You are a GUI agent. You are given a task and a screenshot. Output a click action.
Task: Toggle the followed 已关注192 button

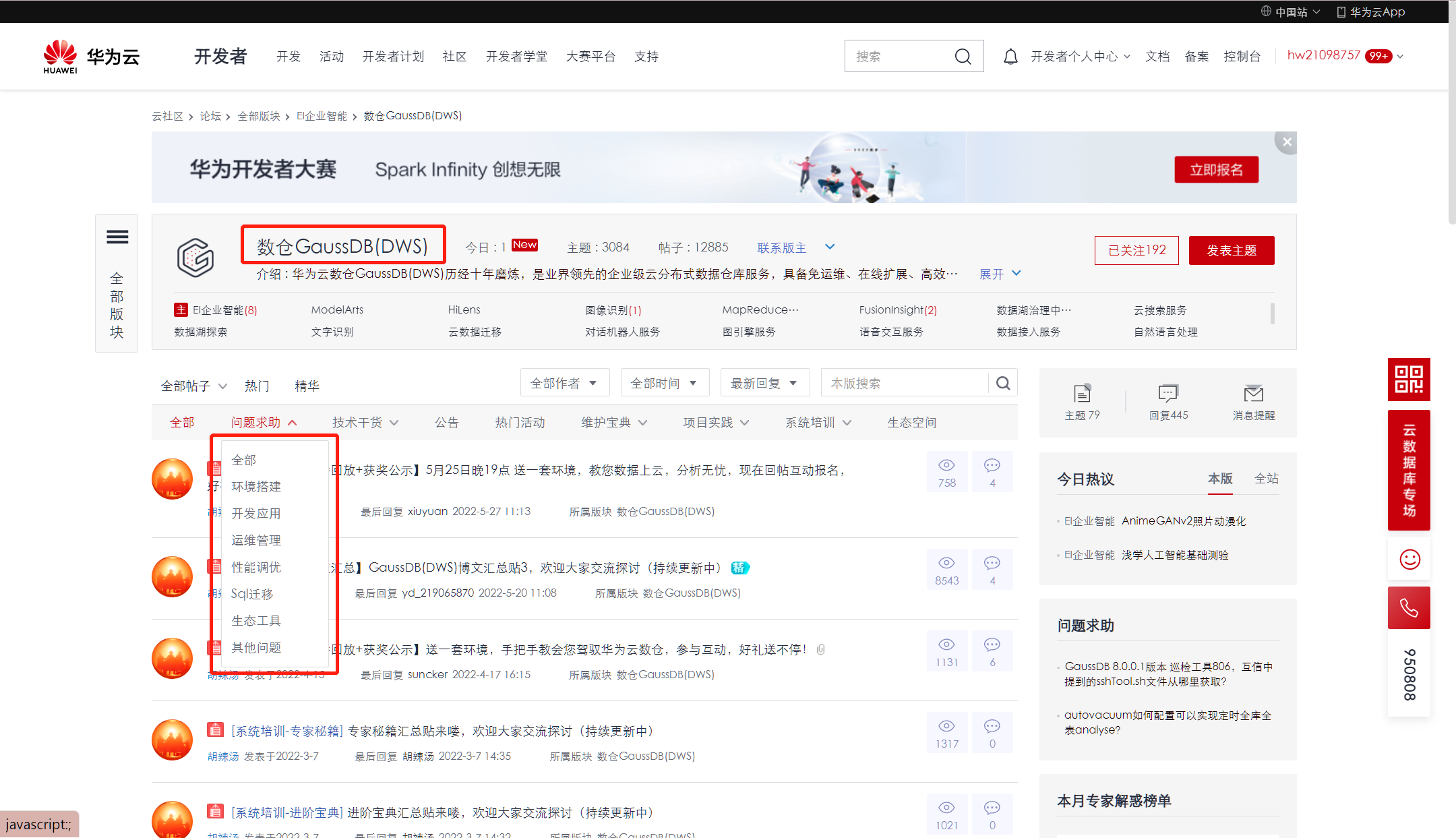click(1136, 250)
